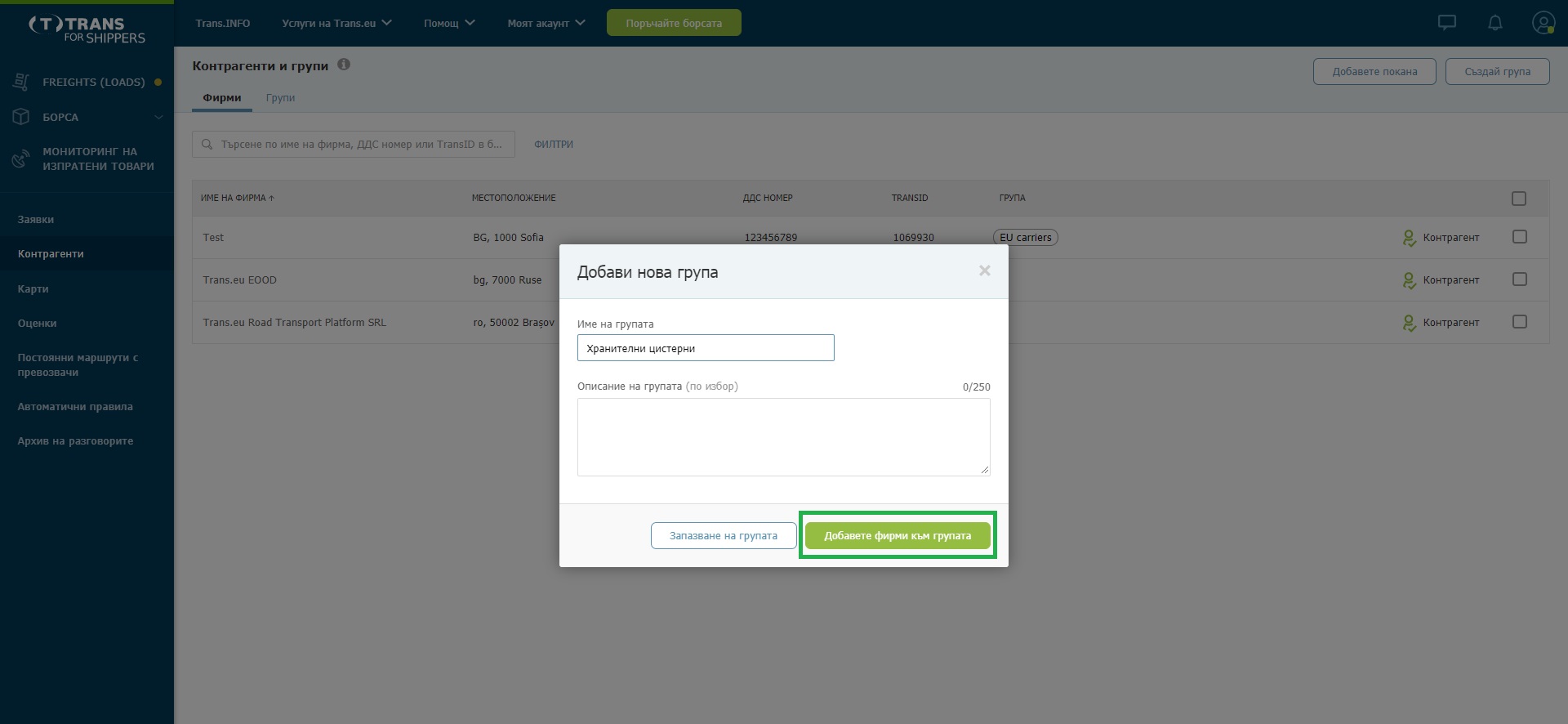Click the ДДС НОМЕР column header
The image size is (1568, 724).
click(x=768, y=198)
